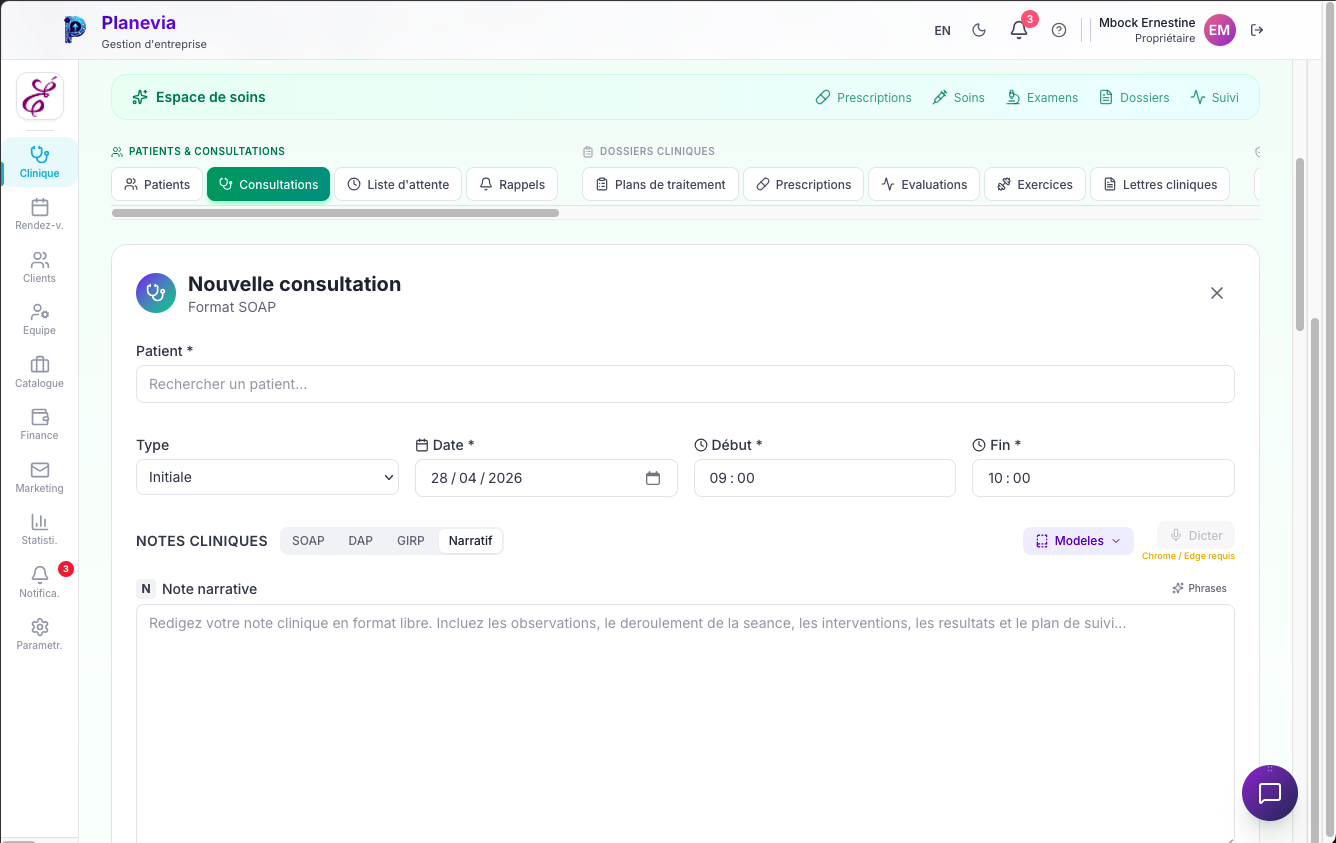Open Finance wallet icon in sidebar
Viewport: 1336px width, 843px height.
point(39,417)
